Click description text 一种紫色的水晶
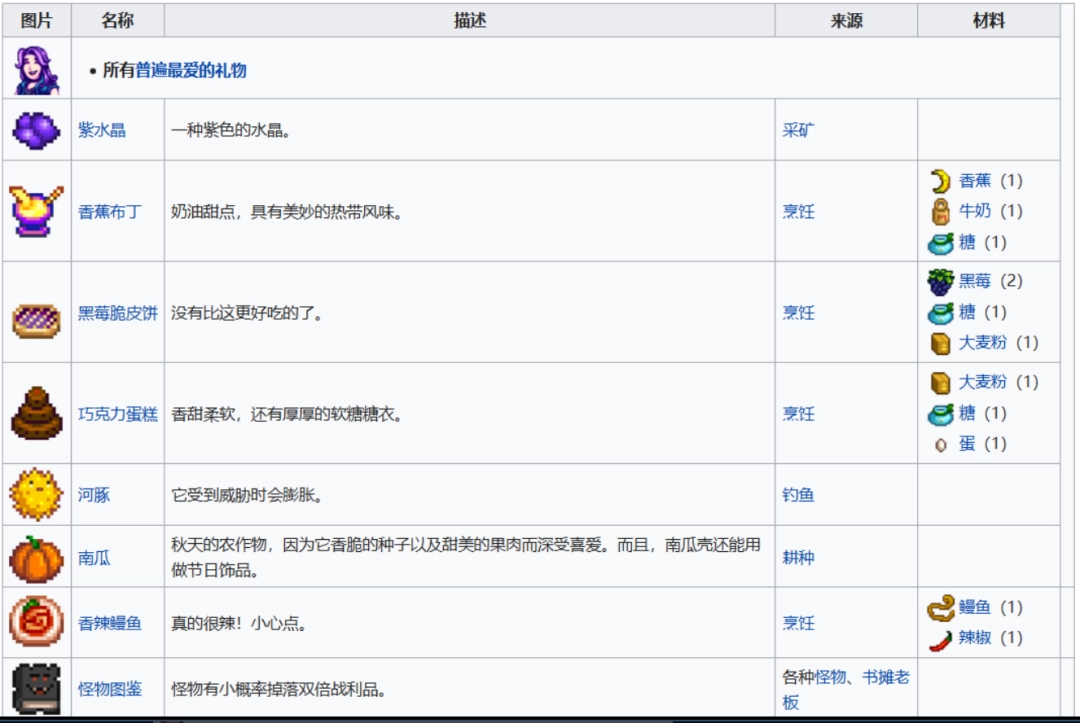Viewport: 1080px width, 723px height. (231, 130)
